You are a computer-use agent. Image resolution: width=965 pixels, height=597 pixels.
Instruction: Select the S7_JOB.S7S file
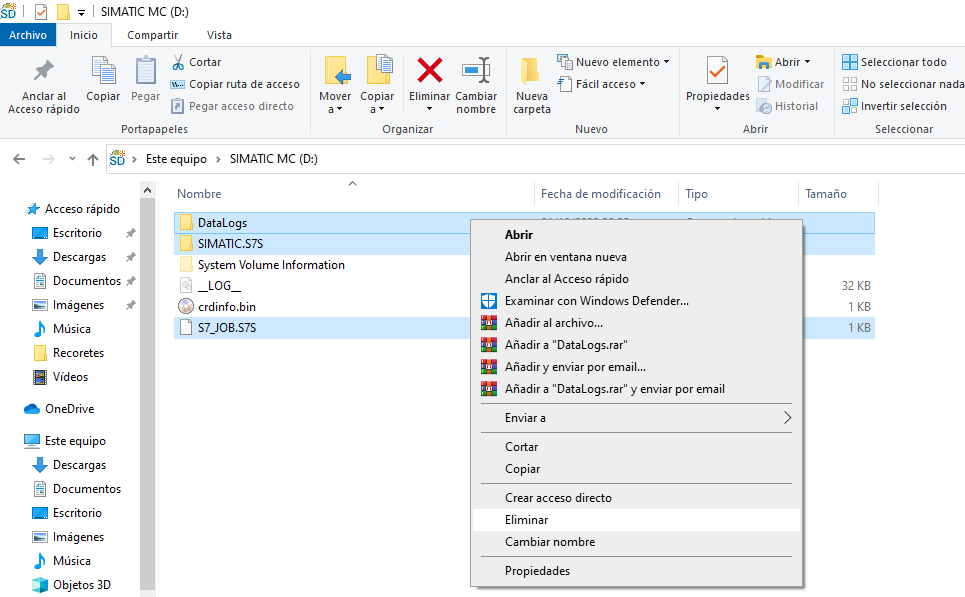(x=226, y=327)
